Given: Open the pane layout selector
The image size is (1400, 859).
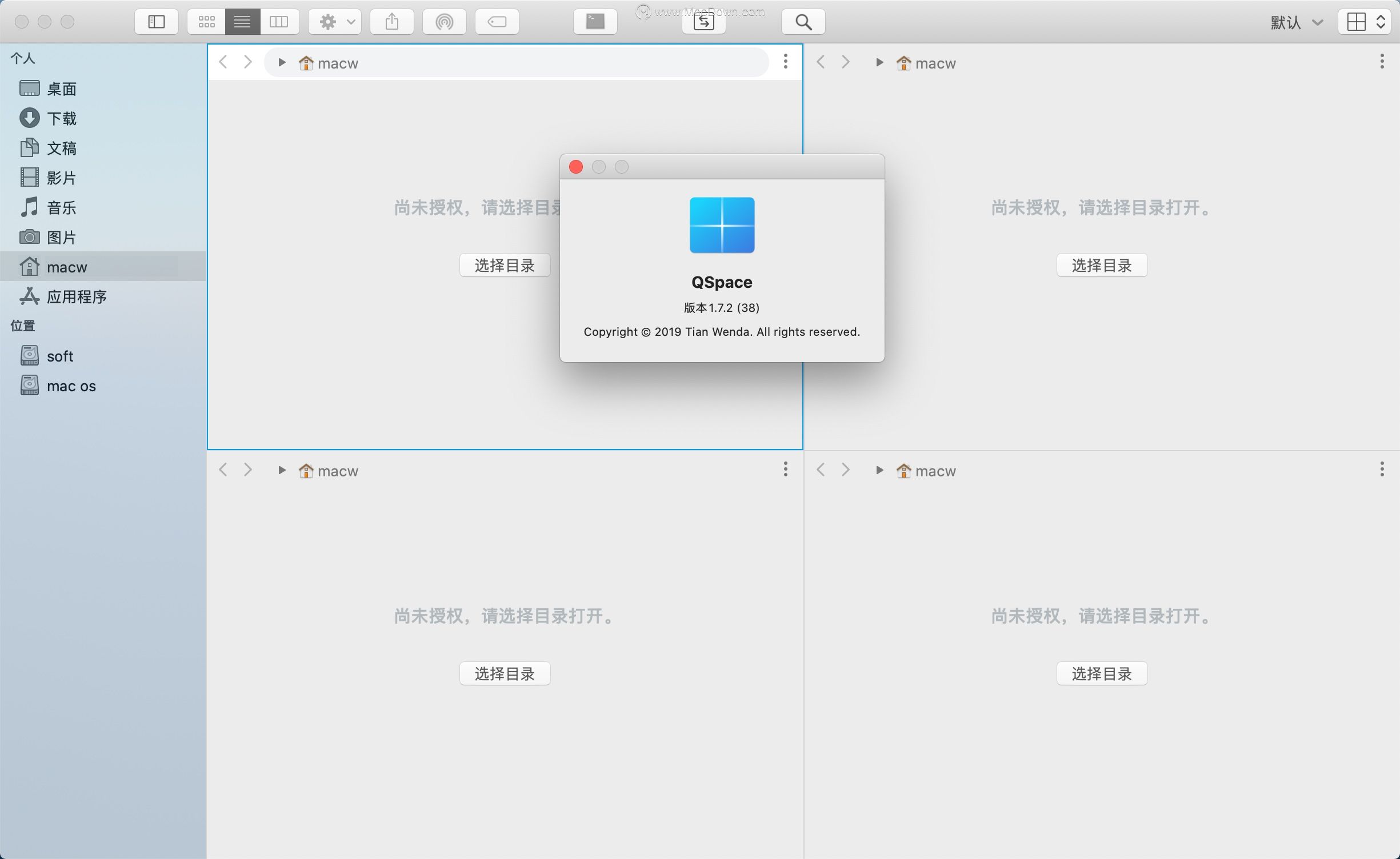Looking at the screenshot, I should tap(1365, 22).
